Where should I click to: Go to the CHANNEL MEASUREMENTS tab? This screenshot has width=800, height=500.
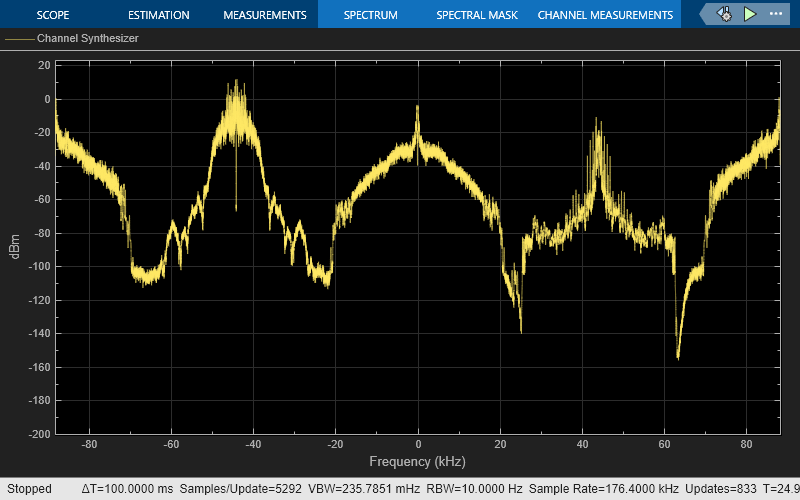tap(605, 15)
